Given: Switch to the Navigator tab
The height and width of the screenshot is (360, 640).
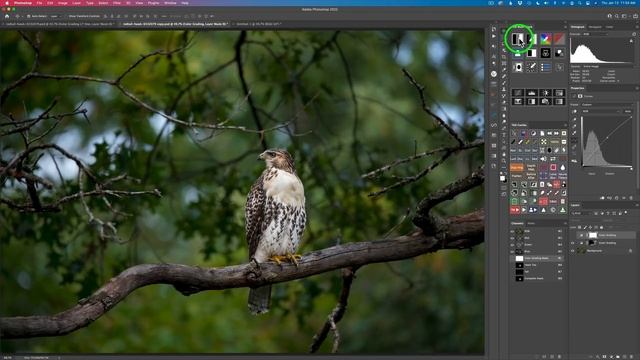Looking at the screenshot, I should pyautogui.click(x=595, y=27).
